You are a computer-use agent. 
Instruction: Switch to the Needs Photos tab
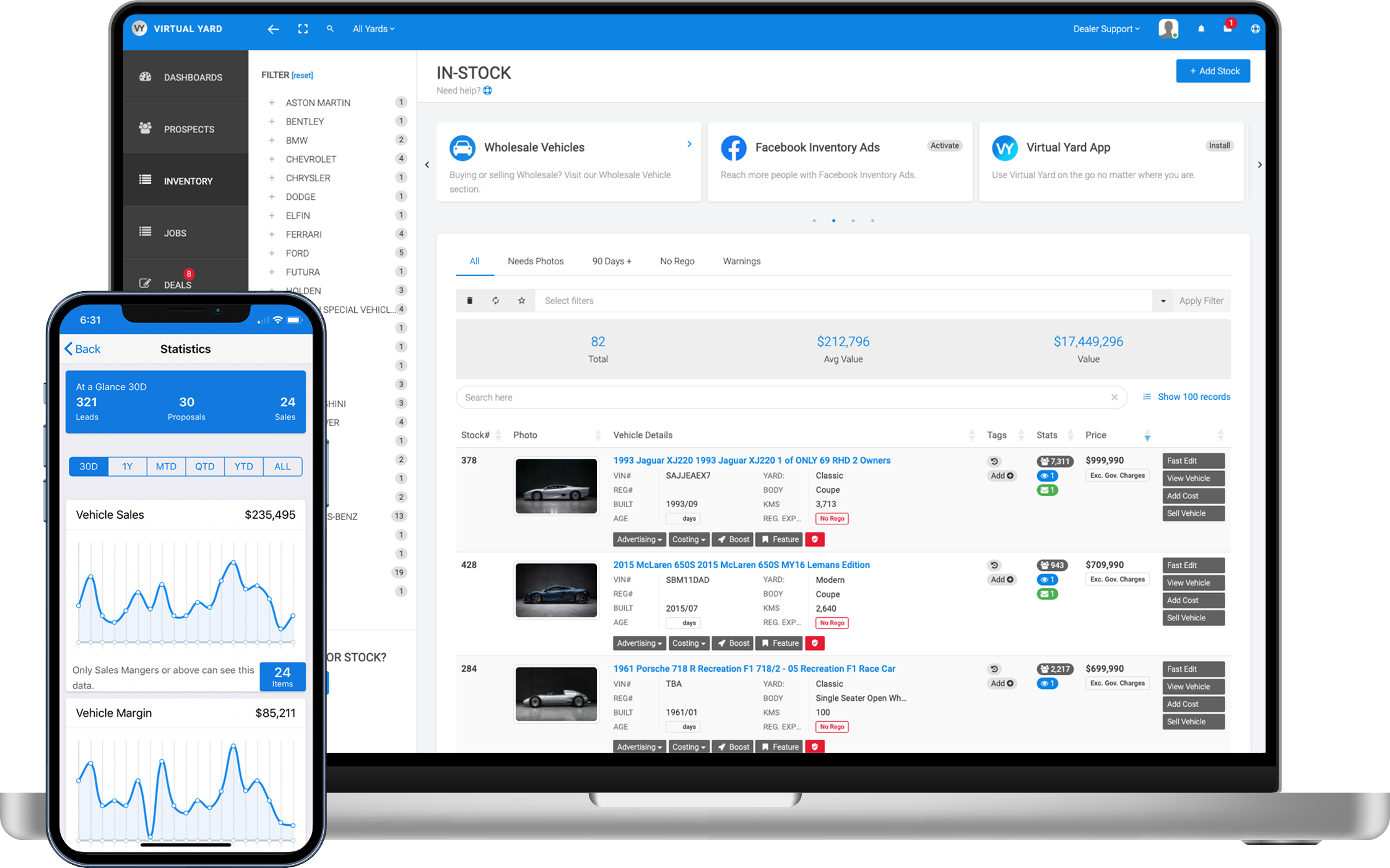click(x=536, y=261)
